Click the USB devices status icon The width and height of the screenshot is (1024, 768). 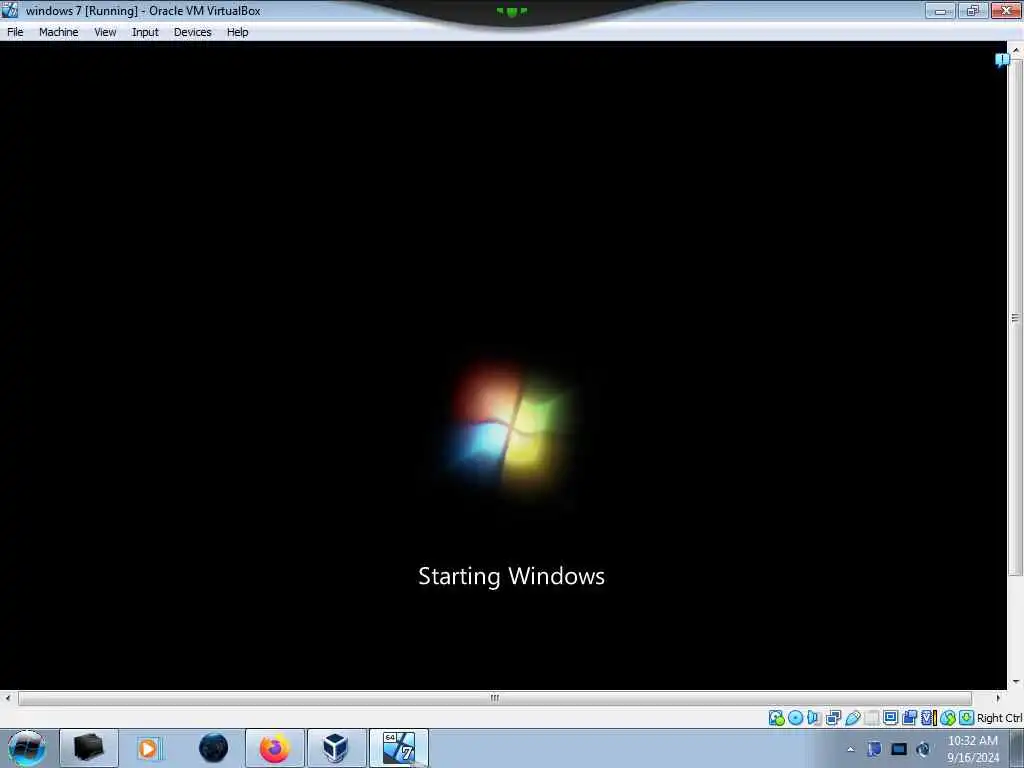(x=853, y=718)
